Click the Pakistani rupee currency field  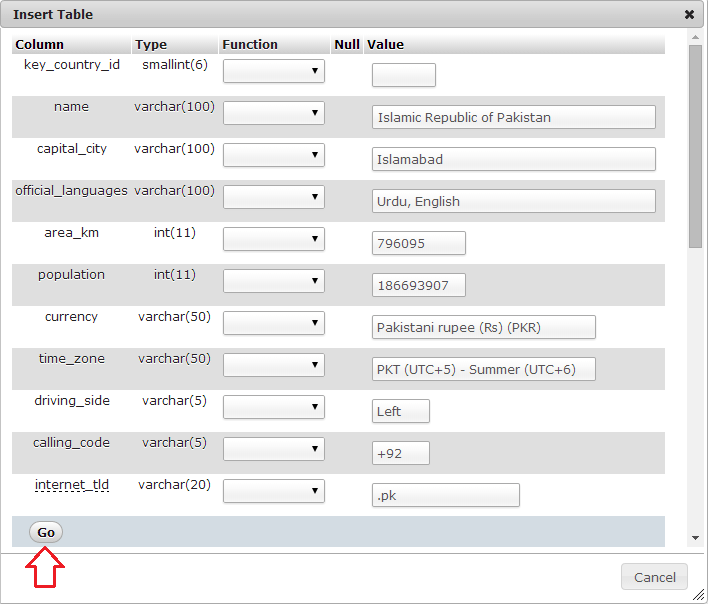(x=483, y=327)
